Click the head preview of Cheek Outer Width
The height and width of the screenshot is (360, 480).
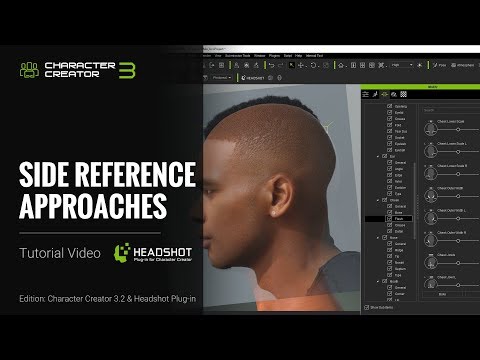pyautogui.click(x=431, y=196)
